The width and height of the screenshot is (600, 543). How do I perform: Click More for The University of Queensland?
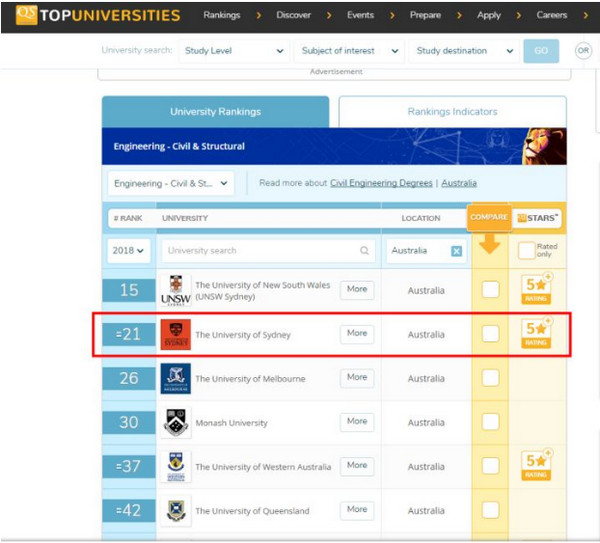click(357, 509)
